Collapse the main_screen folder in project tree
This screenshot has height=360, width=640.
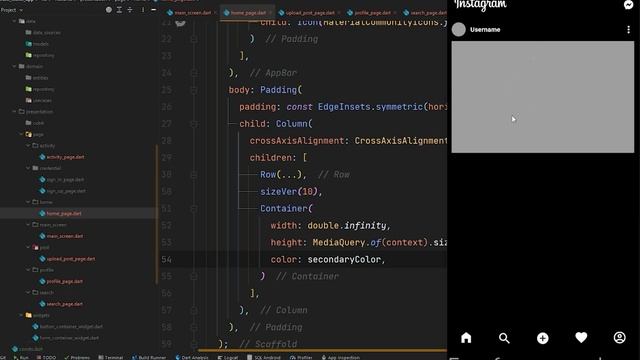(x=28, y=224)
